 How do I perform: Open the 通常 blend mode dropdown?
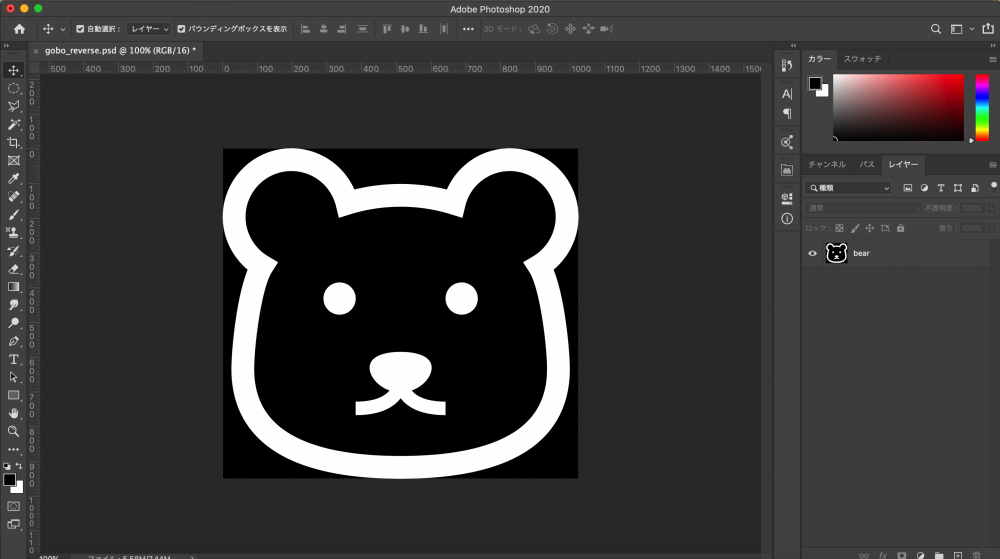click(863, 208)
